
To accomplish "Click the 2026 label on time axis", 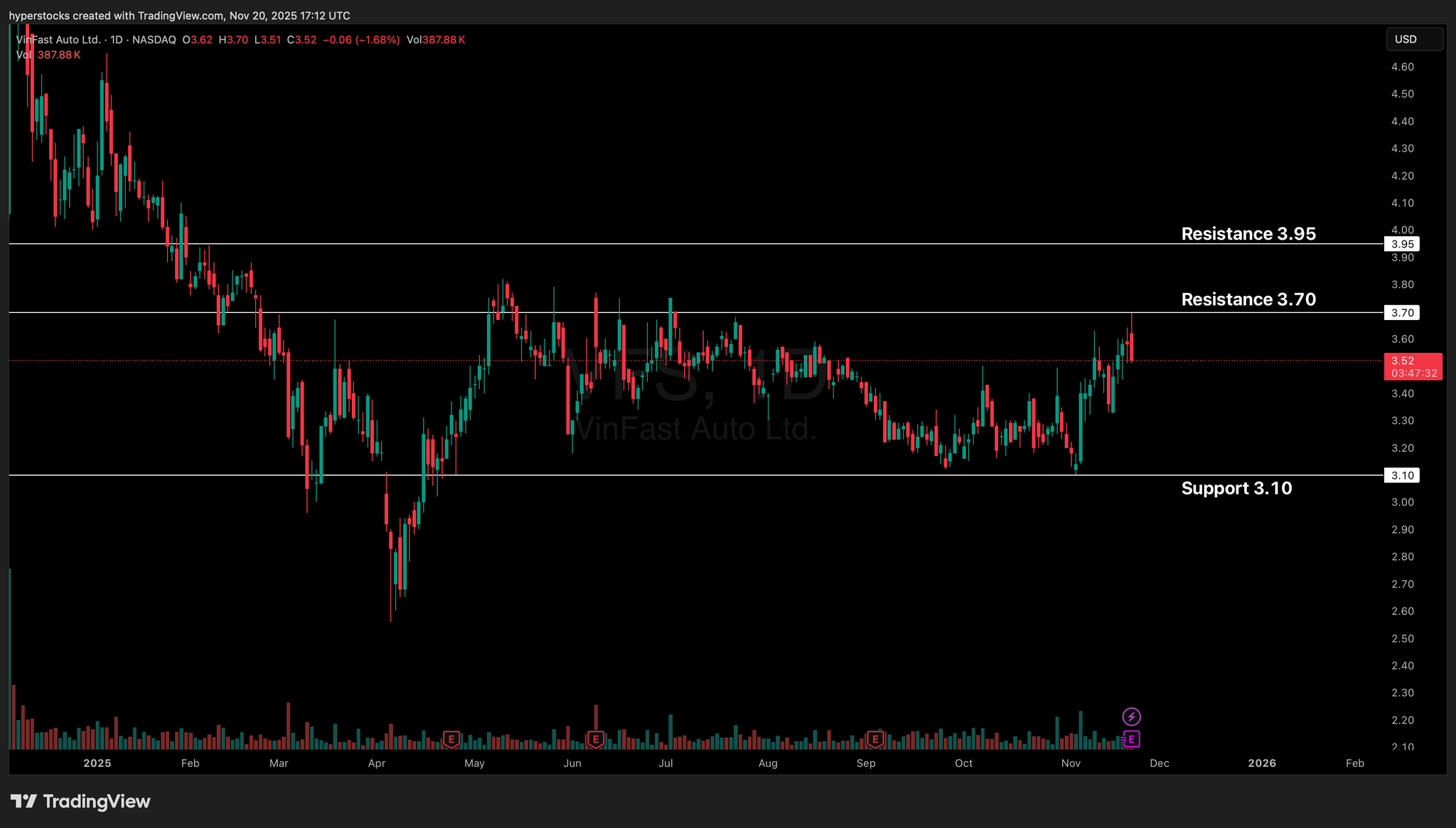I will (1262, 763).
